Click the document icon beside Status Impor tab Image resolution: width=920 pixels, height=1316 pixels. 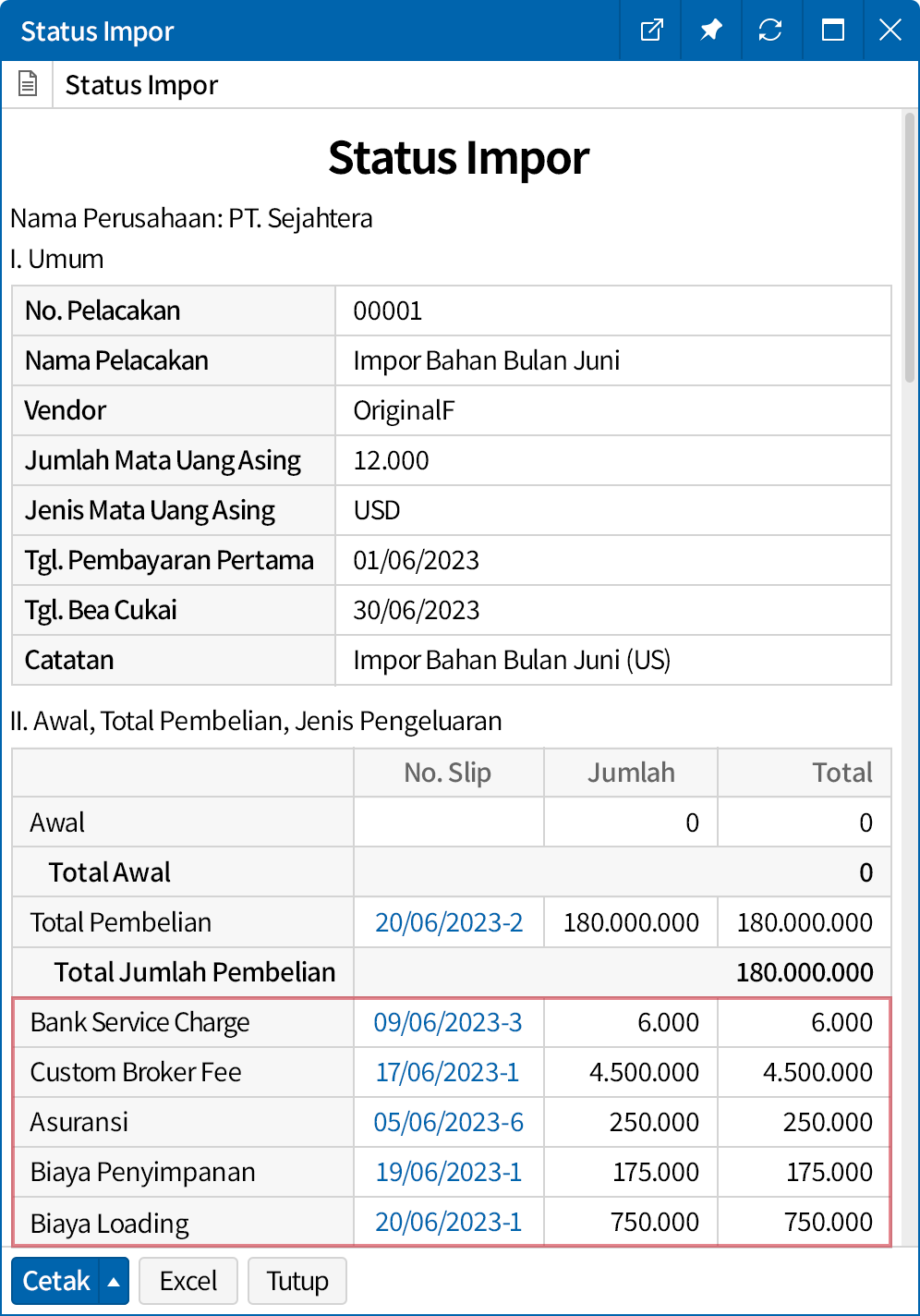28,85
